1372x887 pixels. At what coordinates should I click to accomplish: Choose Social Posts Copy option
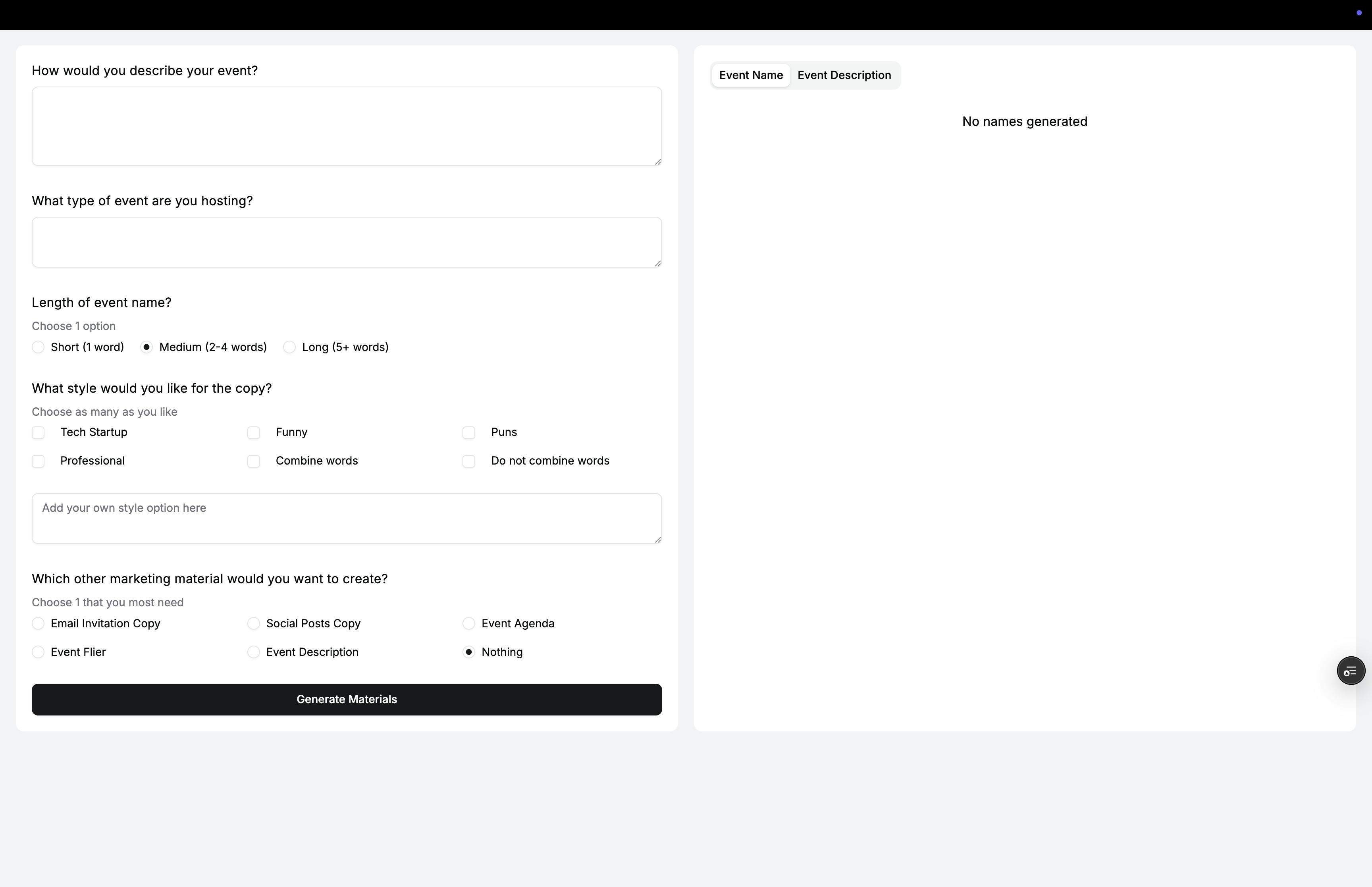point(253,624)
